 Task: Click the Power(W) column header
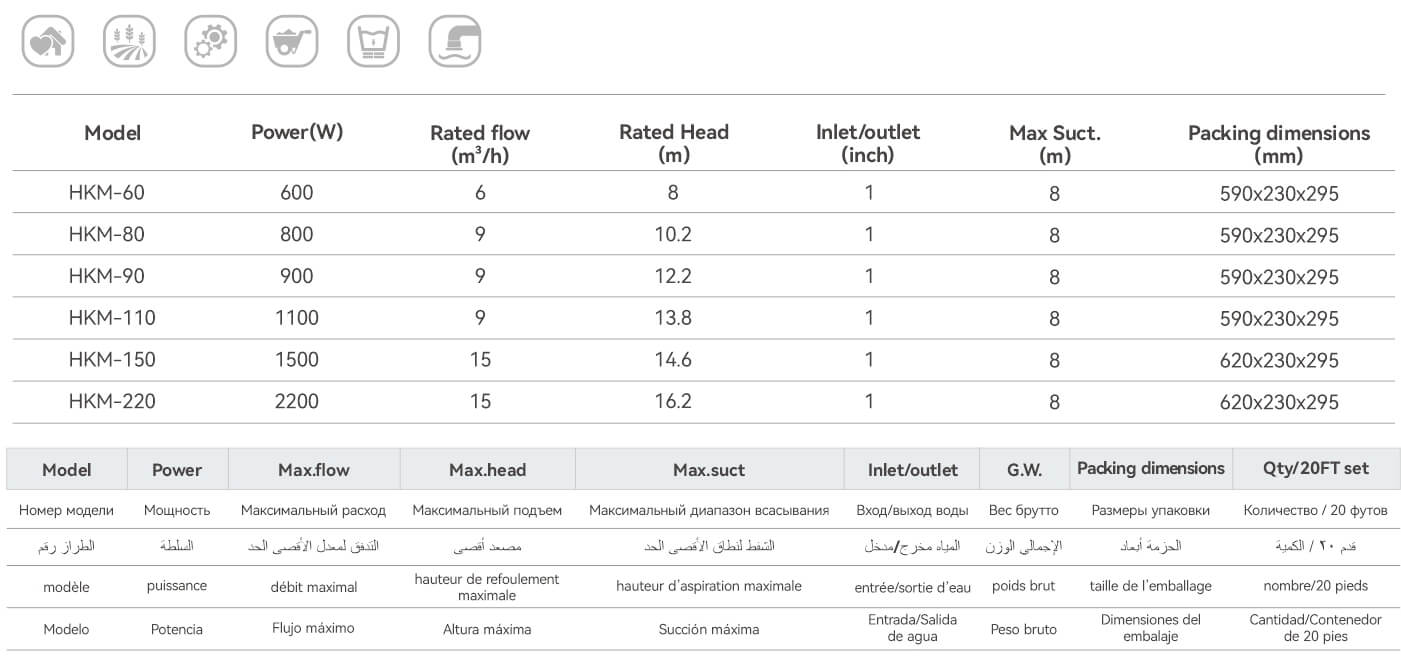(x=297, y=132)
